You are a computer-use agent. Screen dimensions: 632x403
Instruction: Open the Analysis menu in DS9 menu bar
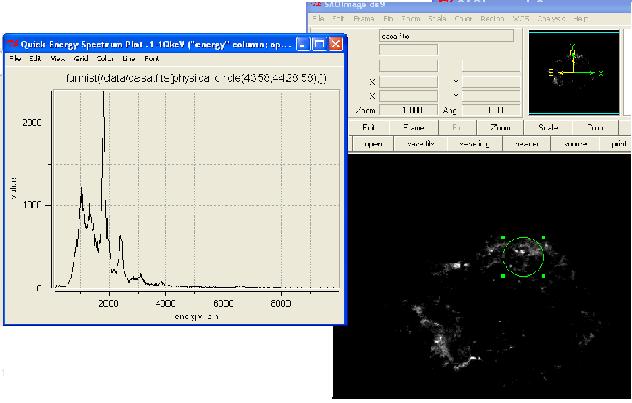click(551, 19)
